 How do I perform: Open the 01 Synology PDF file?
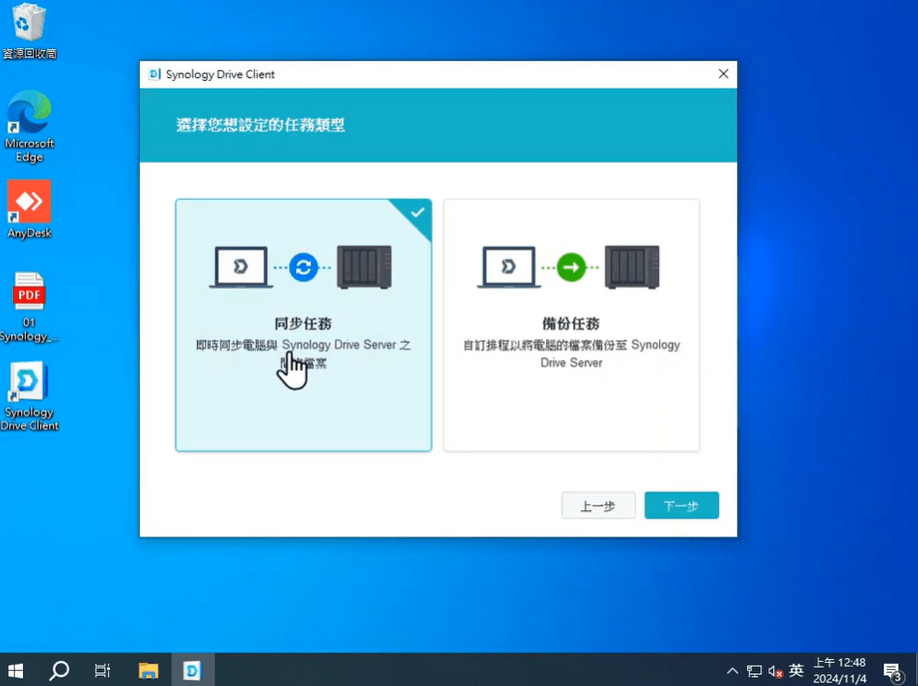coord(29,307)
